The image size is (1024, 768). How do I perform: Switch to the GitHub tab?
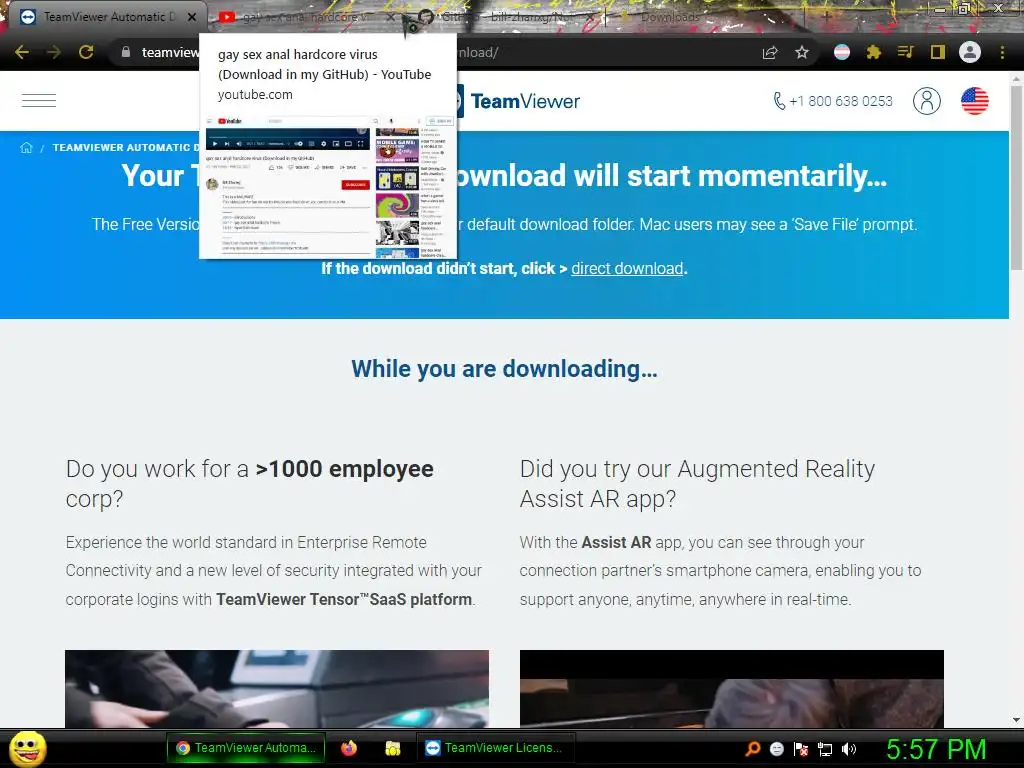click(506, 17)
